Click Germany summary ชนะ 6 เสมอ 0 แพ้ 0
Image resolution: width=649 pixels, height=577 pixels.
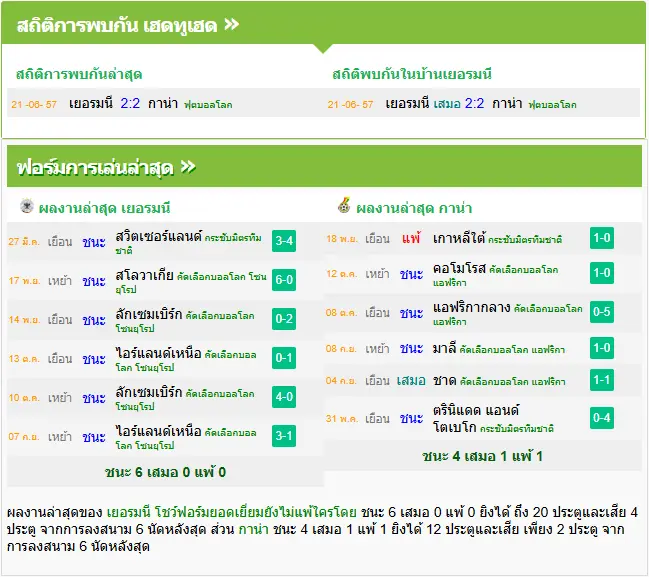(165, 472)
